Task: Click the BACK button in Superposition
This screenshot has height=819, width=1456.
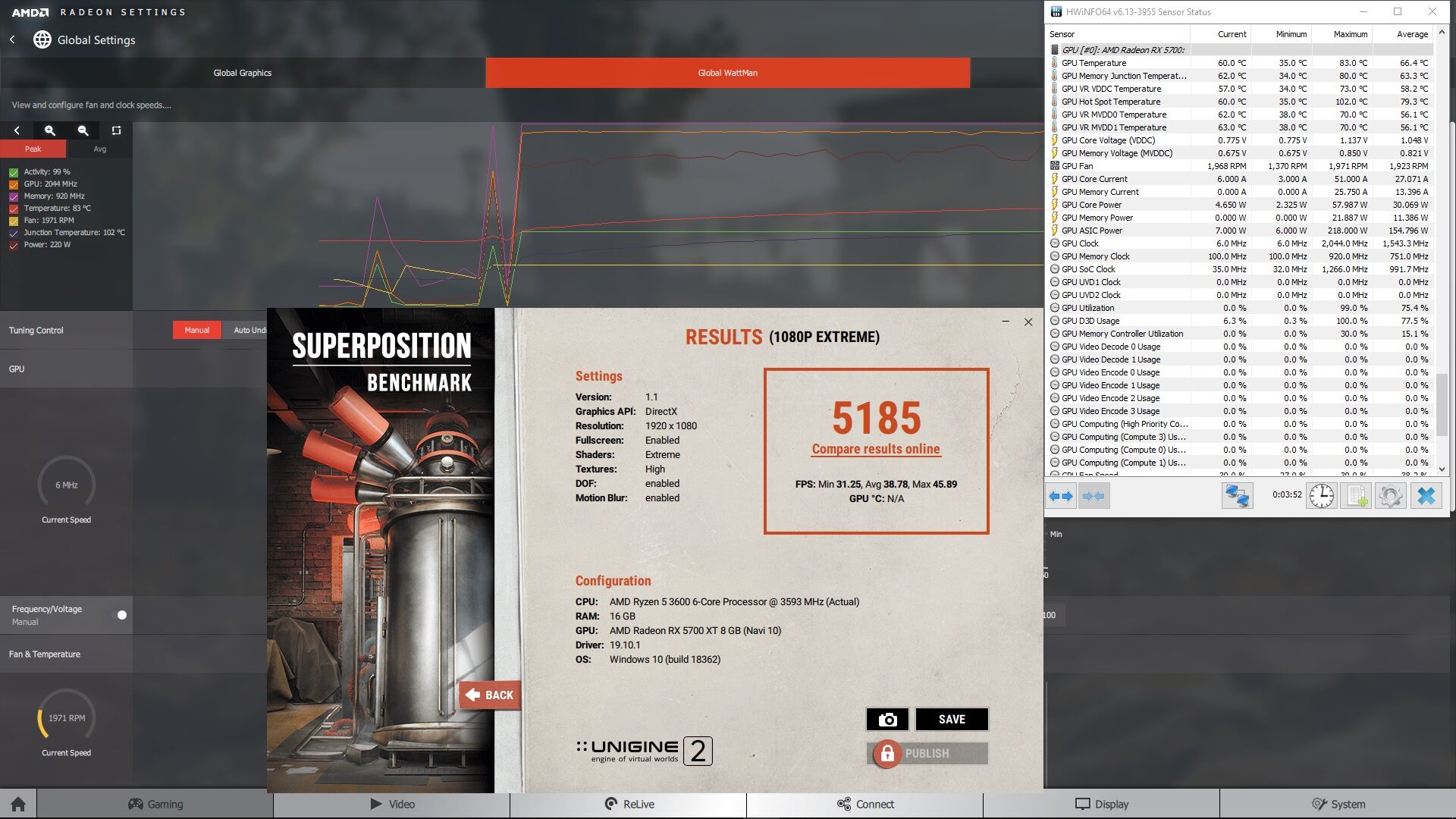Action: click(x=490, y=695)
